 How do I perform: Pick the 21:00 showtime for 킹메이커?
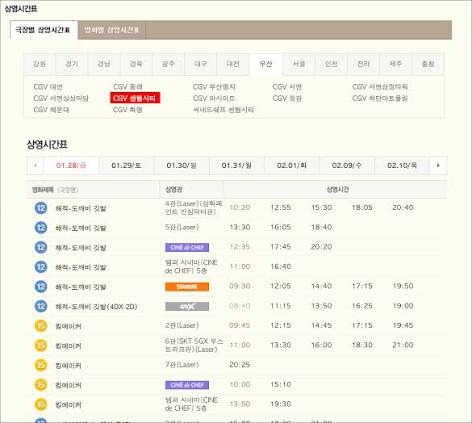(x=403, y=345)
